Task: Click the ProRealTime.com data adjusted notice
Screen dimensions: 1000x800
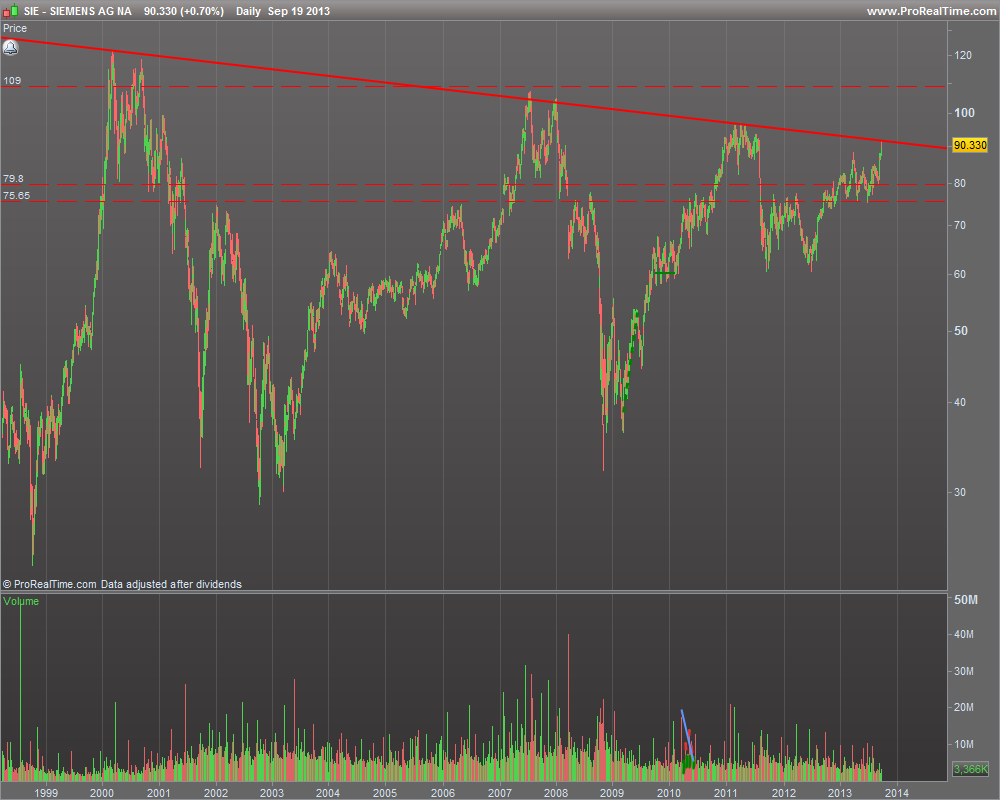Action: [122, 584]
